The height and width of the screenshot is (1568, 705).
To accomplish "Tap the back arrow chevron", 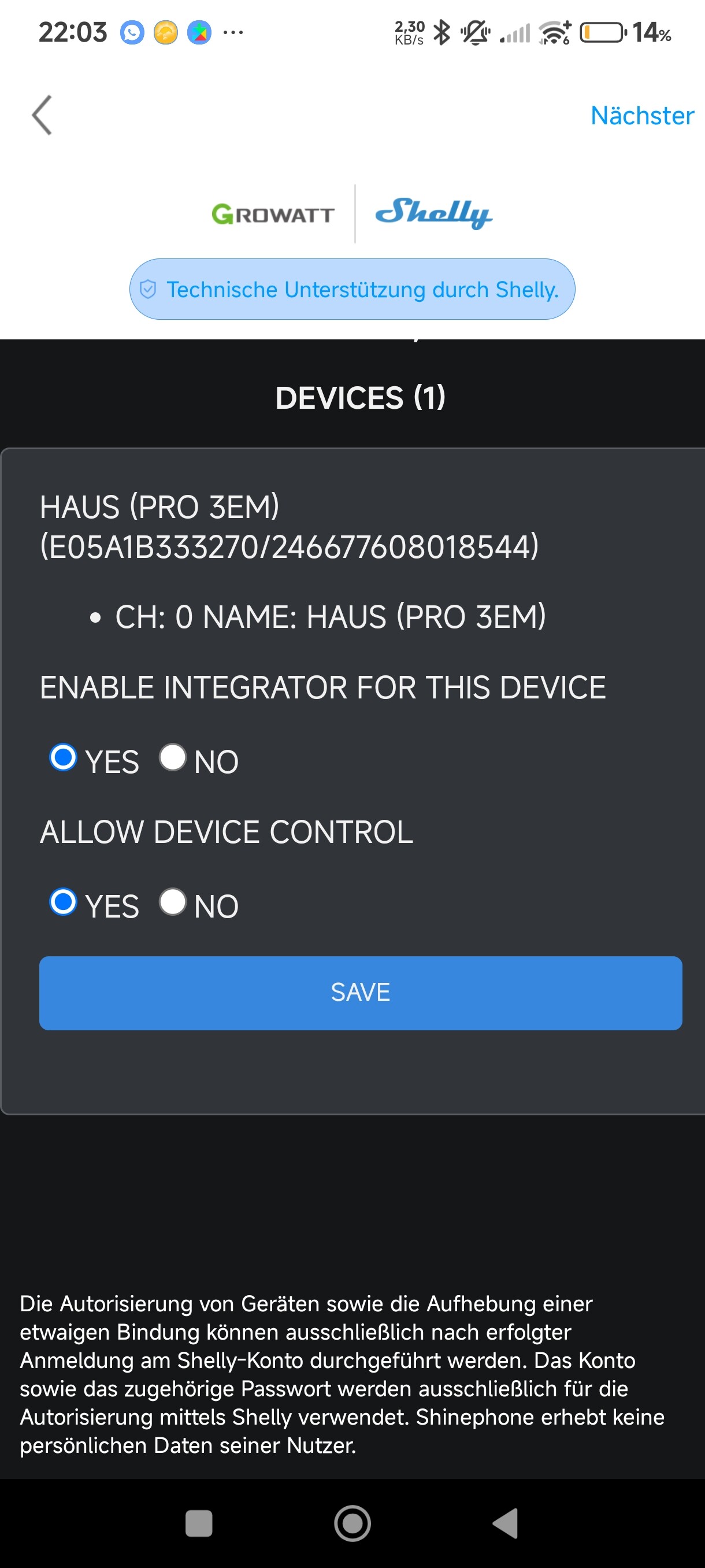I will point(42,115).
